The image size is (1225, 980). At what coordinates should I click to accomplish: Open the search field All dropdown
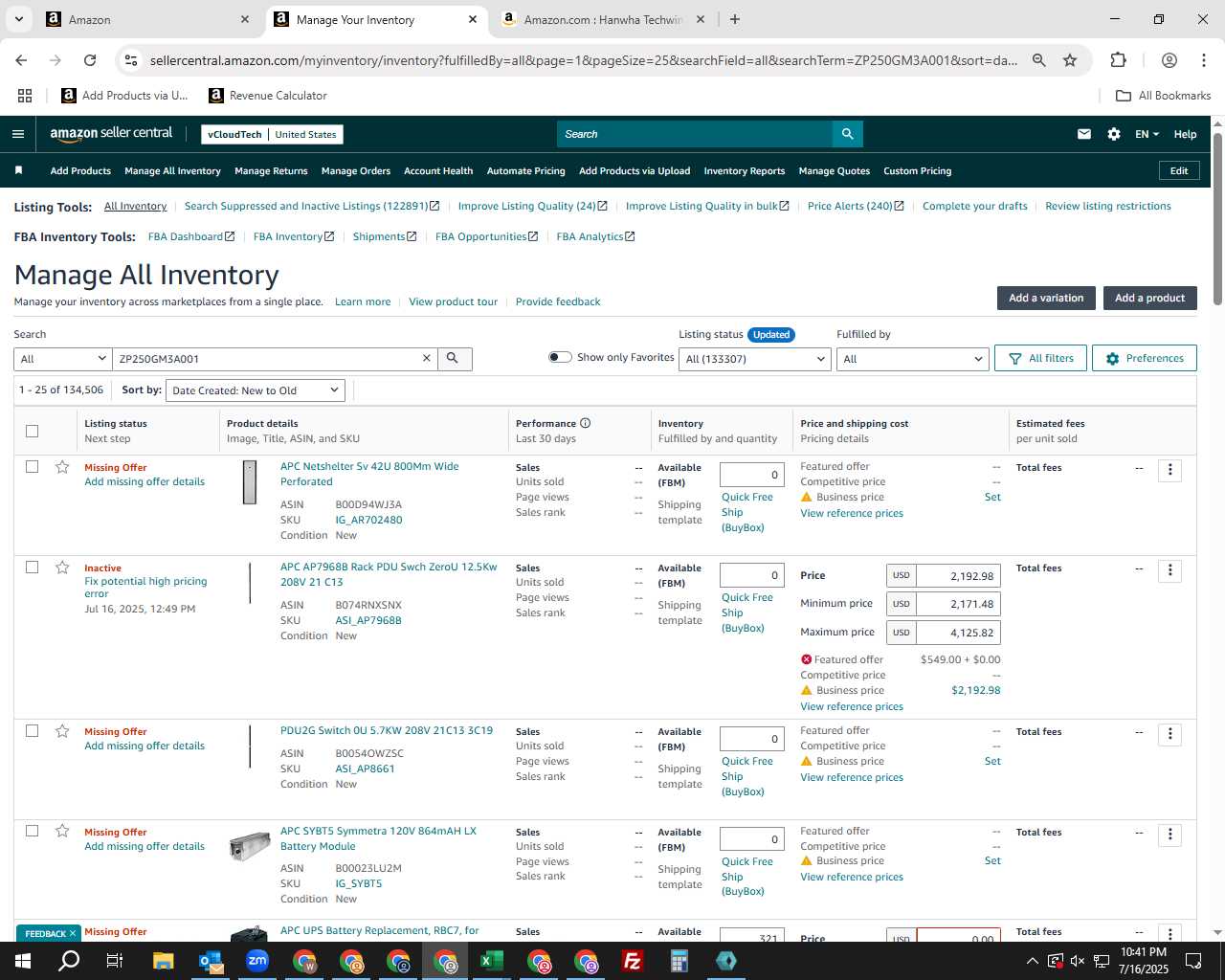[x=63, y=359]
